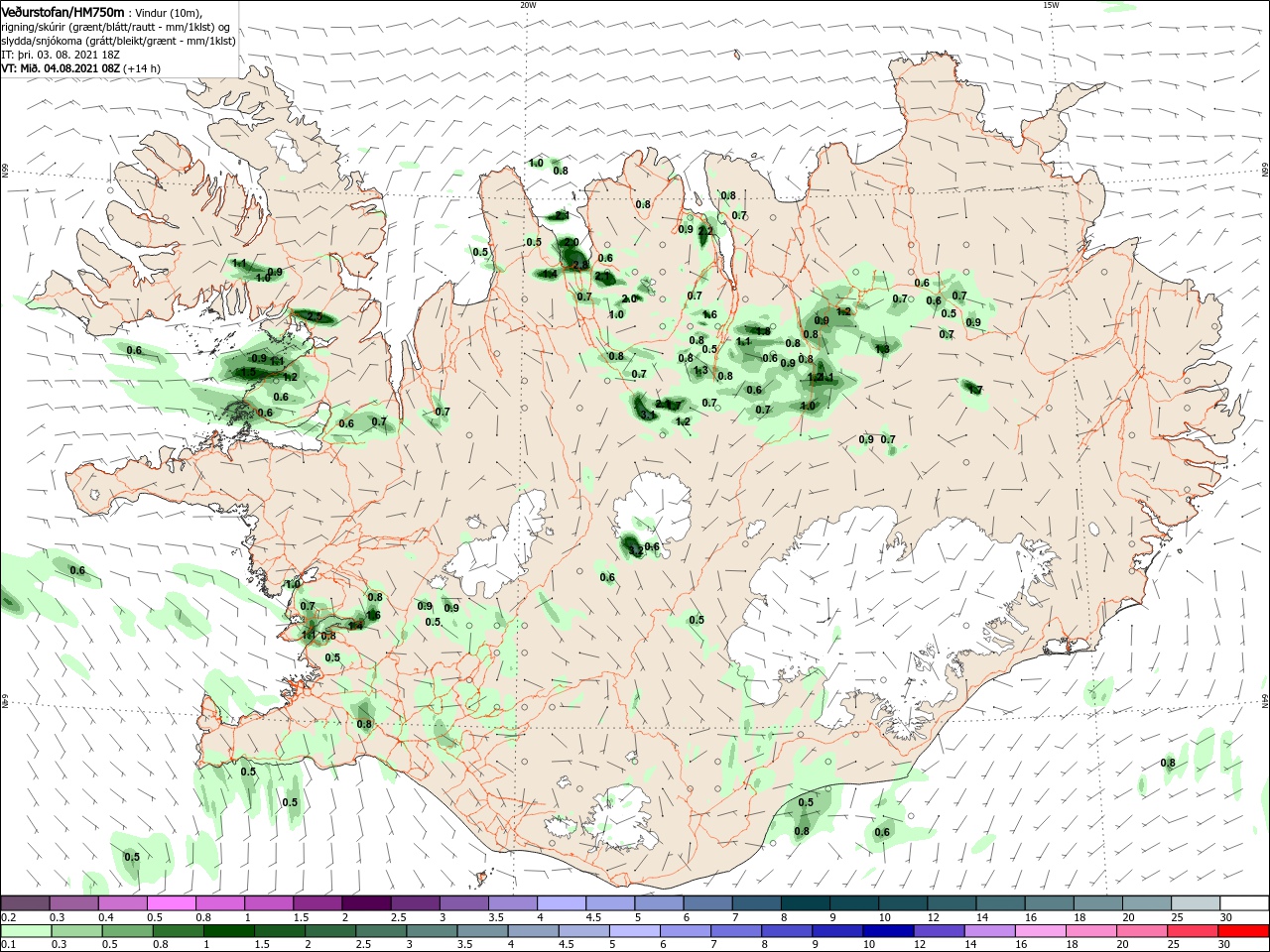This screenshot has width=1270, height=952.
Task: Select the first mauve swatch at upper legend value 0.2
Action: click(27, 903)
